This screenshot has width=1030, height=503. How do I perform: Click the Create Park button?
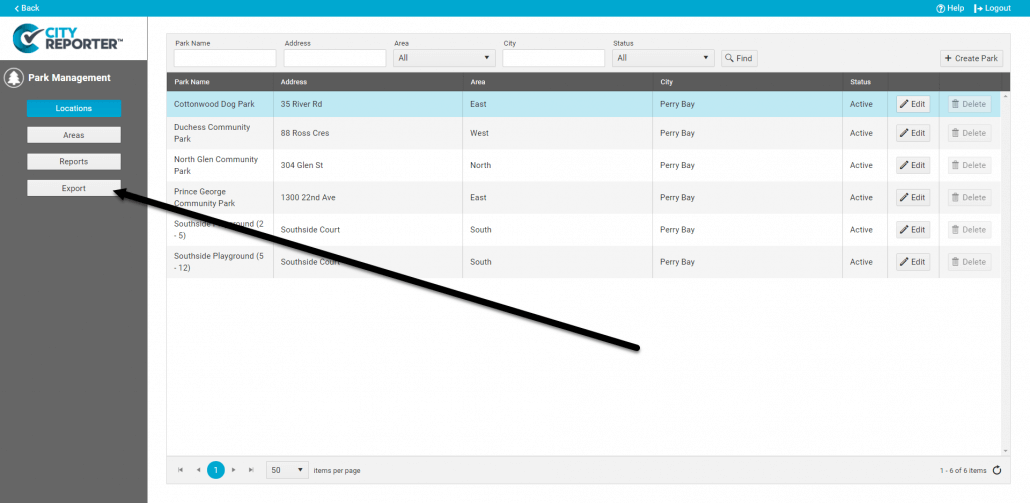click(x=970, y=58)
